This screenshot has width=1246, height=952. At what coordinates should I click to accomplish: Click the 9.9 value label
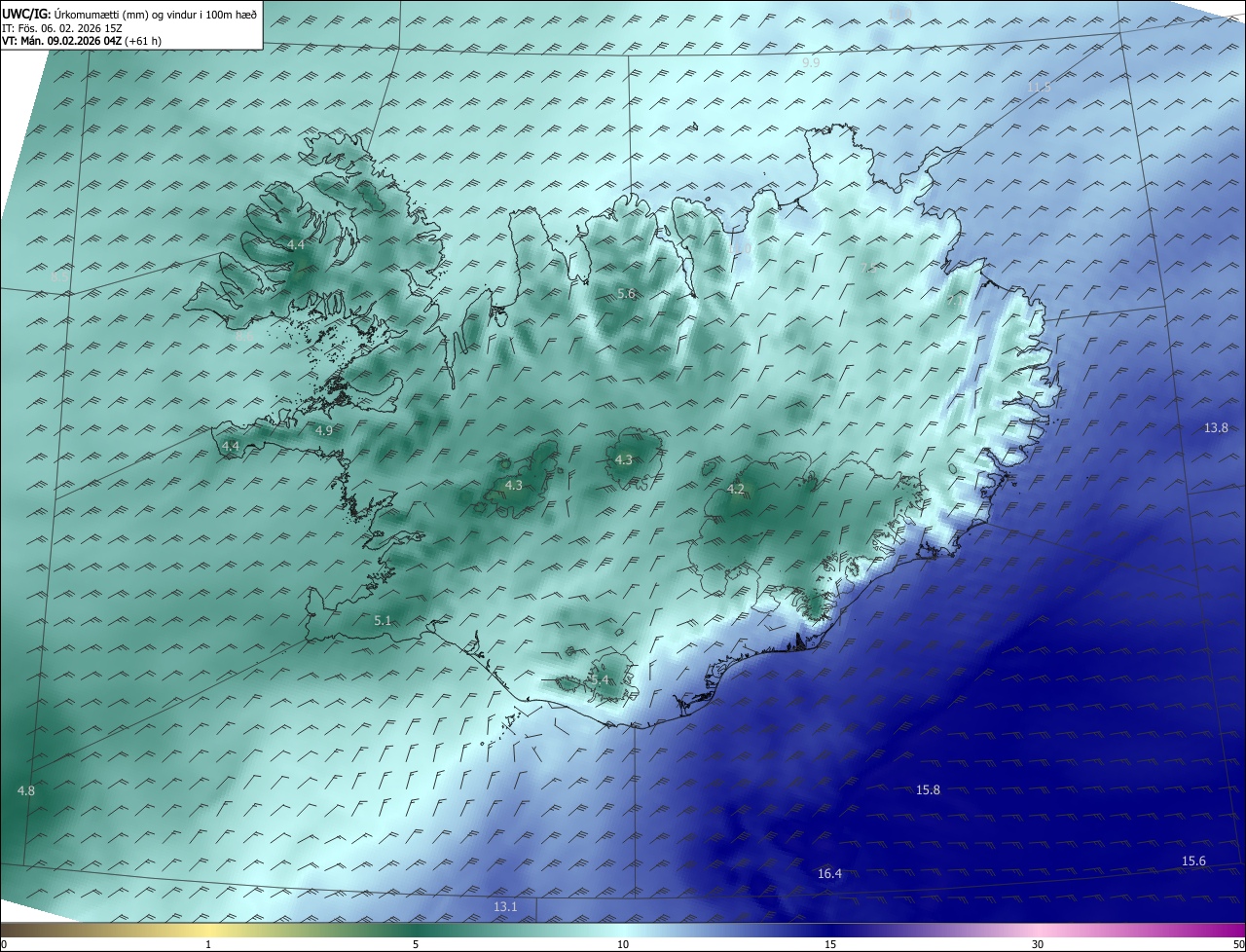click(811, 62)
